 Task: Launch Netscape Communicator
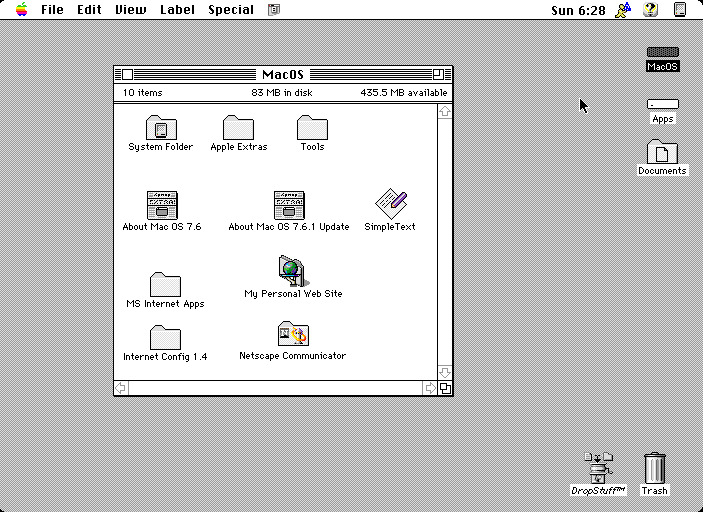(x=293, y=335)
